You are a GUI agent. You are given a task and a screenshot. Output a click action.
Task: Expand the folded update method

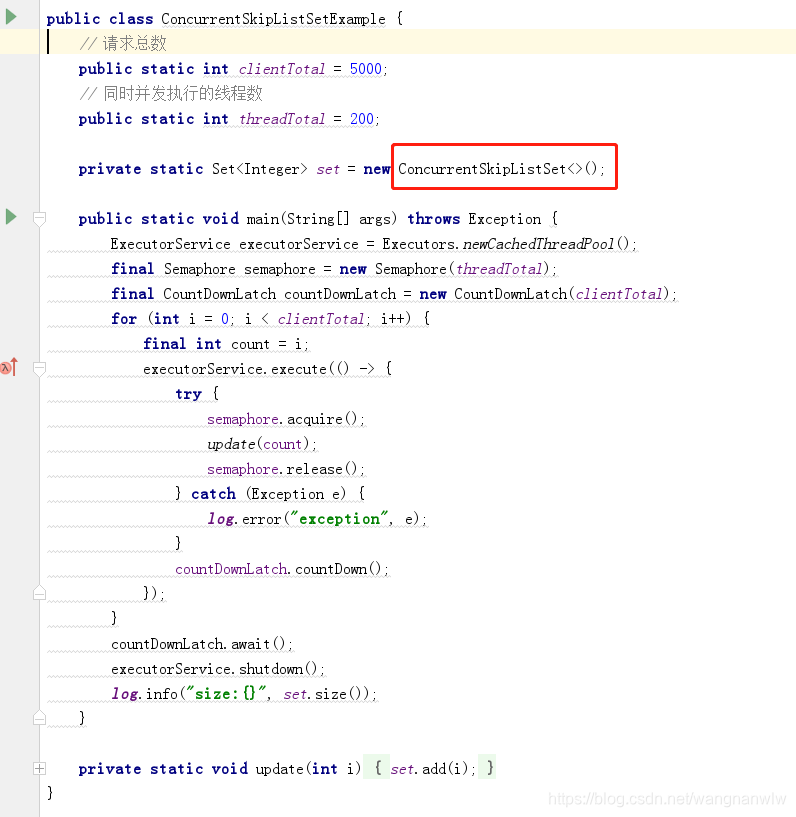coord(39,769)
